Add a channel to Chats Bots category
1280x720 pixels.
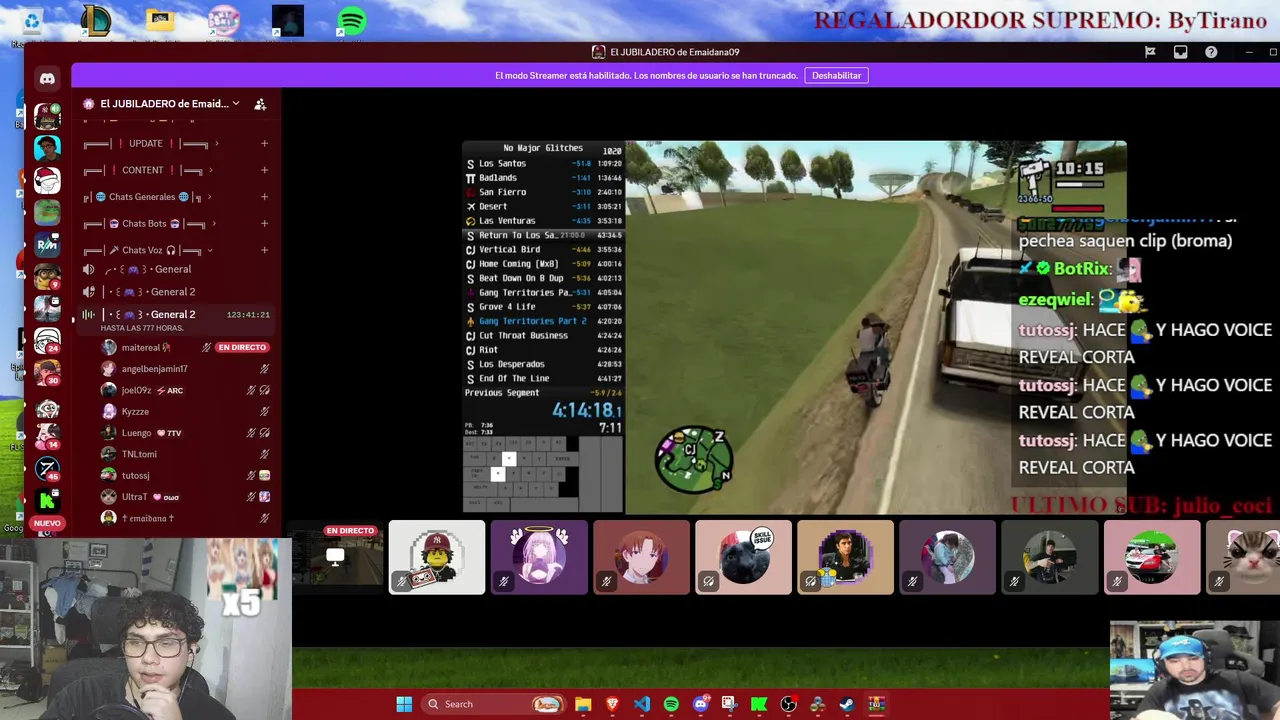(x=264, y=223)
